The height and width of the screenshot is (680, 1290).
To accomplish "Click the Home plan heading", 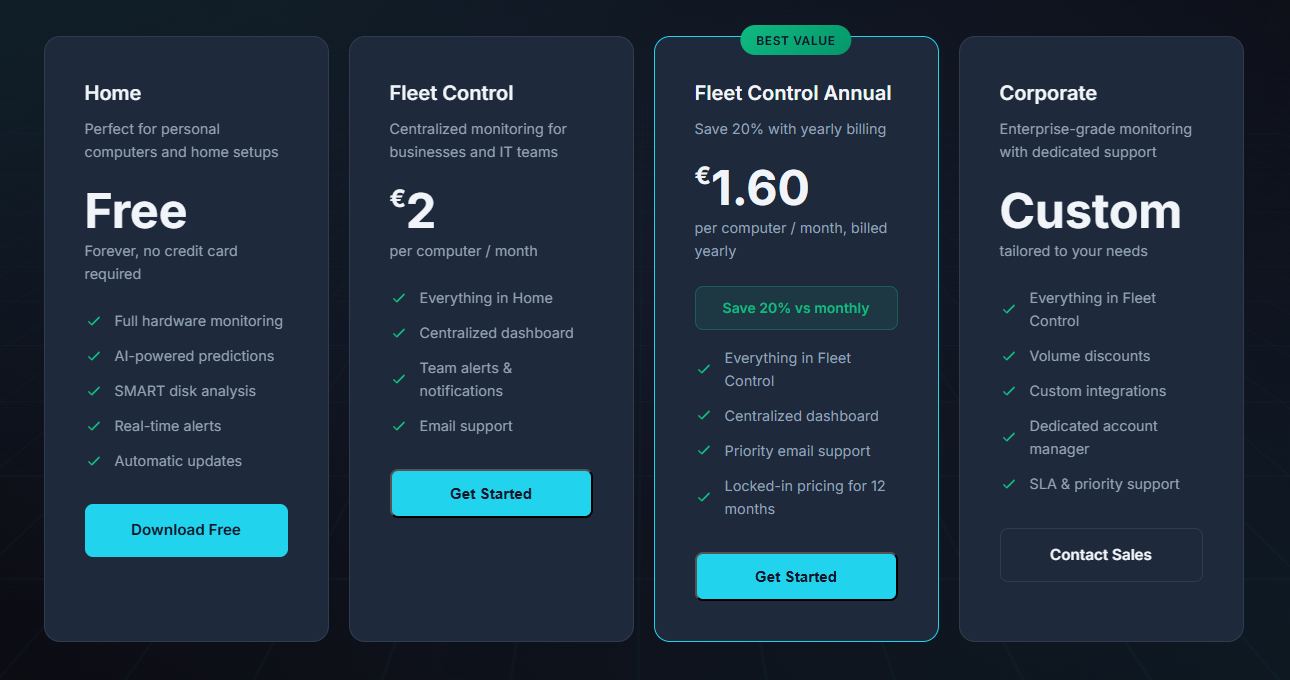I will [x=113, y=93].
